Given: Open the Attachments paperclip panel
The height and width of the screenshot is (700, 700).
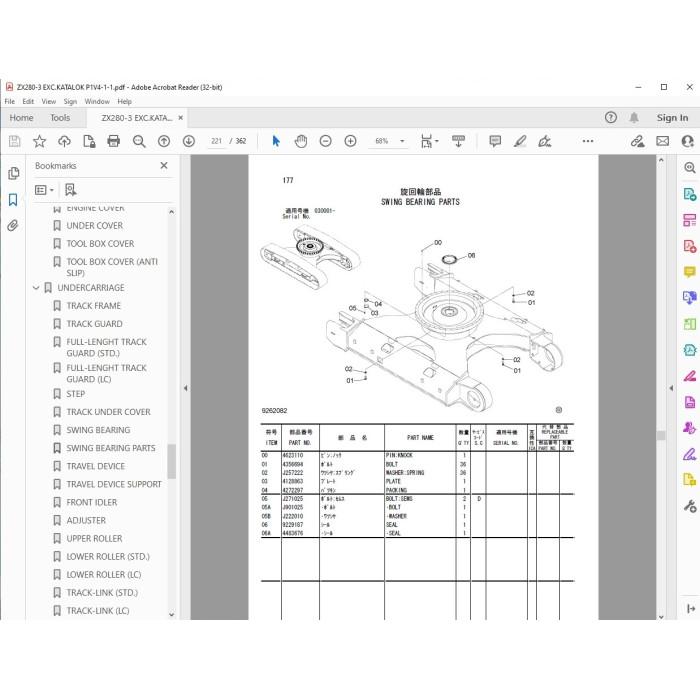Looking at the screenshot, I should (13, 225).
